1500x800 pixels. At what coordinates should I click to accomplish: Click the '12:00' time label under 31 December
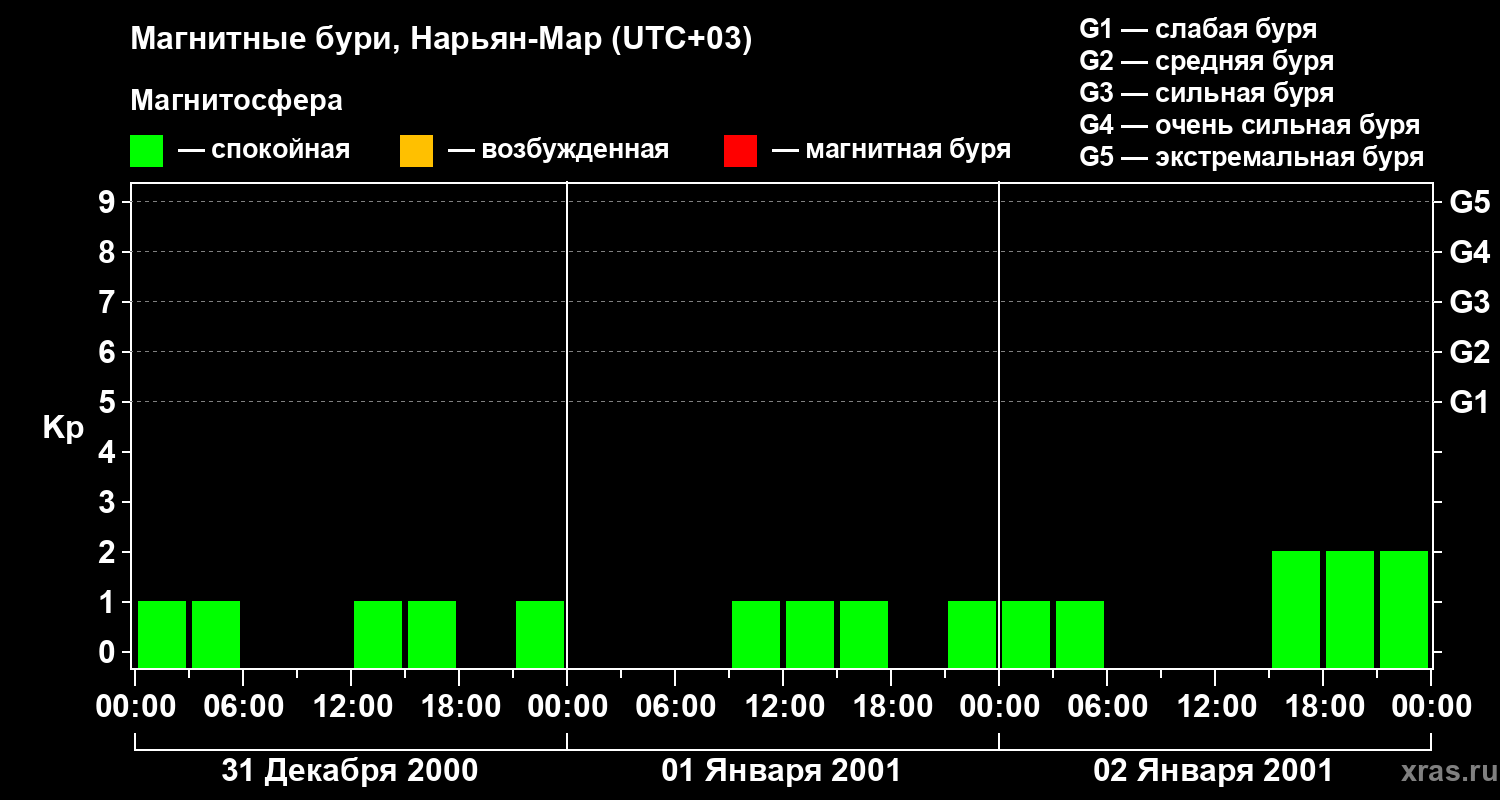point(351,707)
